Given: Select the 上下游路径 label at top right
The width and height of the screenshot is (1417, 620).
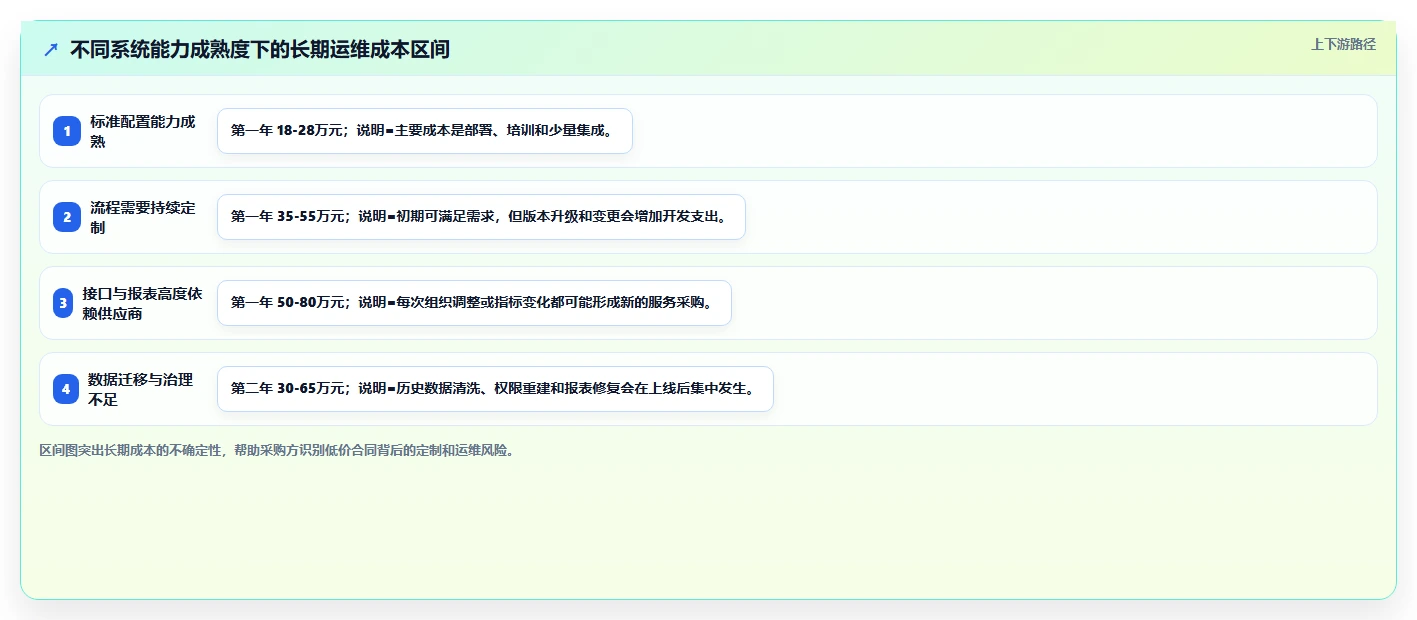Looking at the screenshot, I should click(1343, 44).
